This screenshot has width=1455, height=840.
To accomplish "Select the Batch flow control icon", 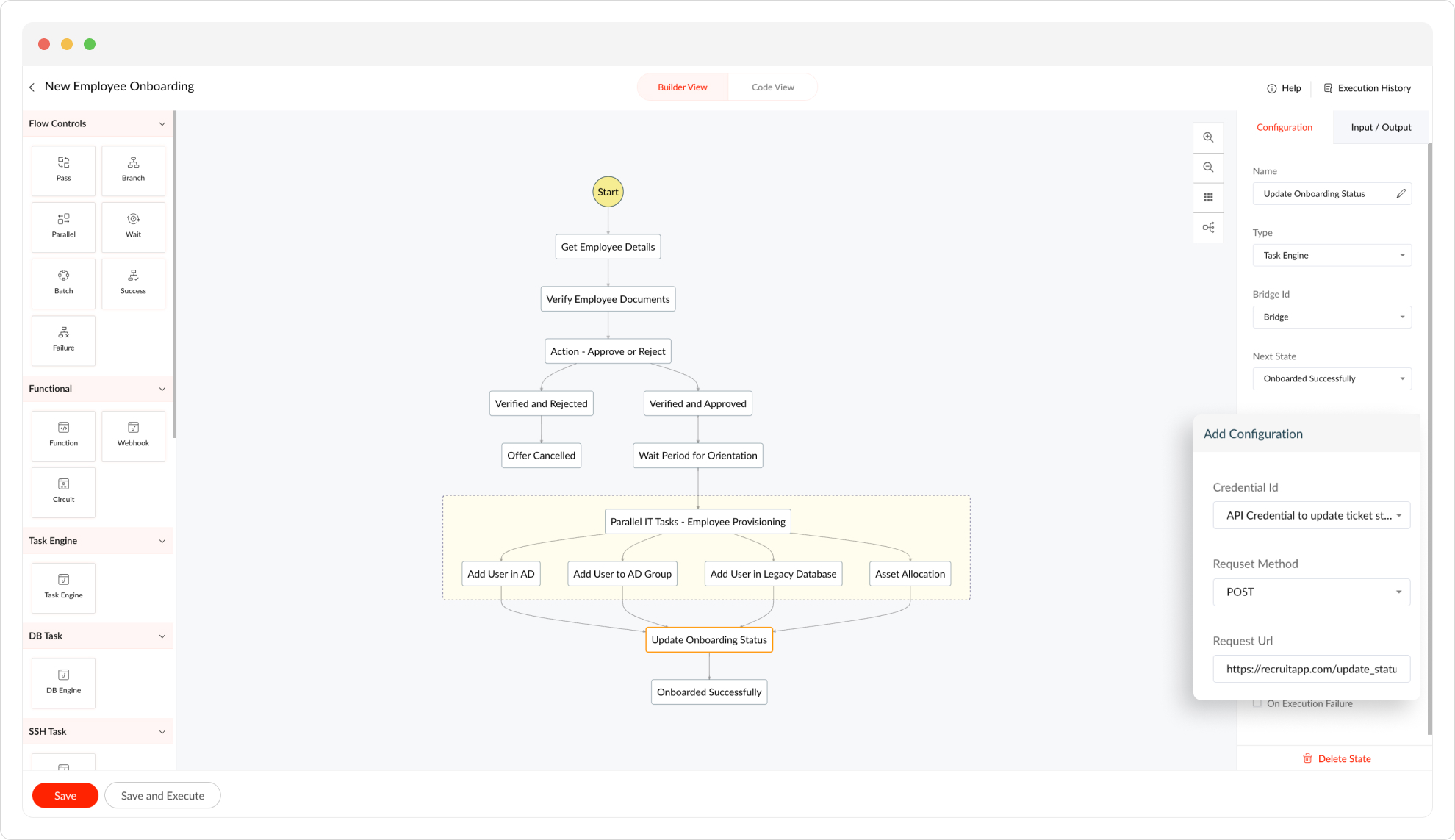I will 64,282.
